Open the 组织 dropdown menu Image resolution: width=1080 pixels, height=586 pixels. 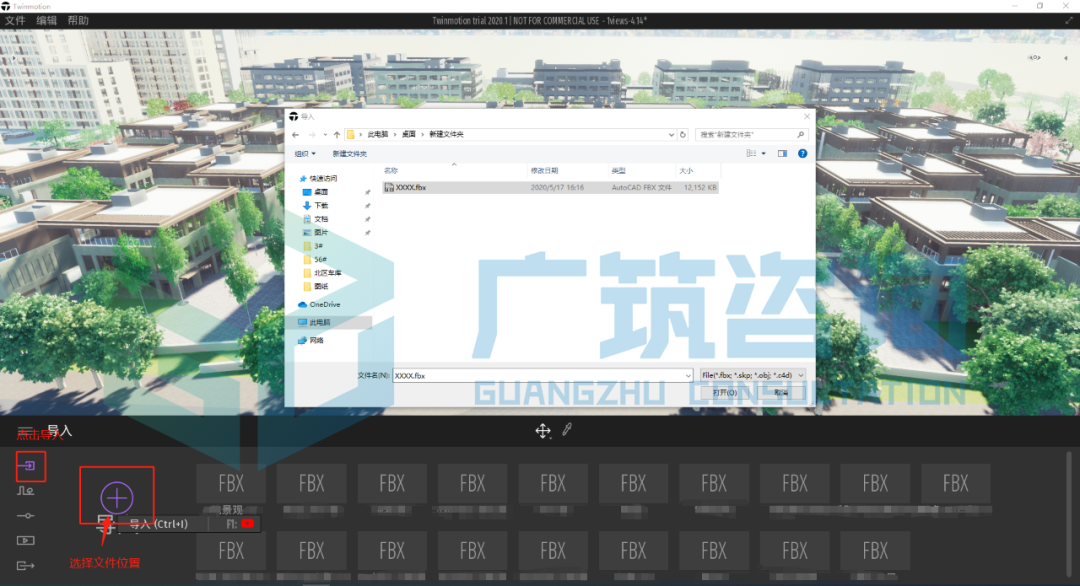[x=305, y=154]
